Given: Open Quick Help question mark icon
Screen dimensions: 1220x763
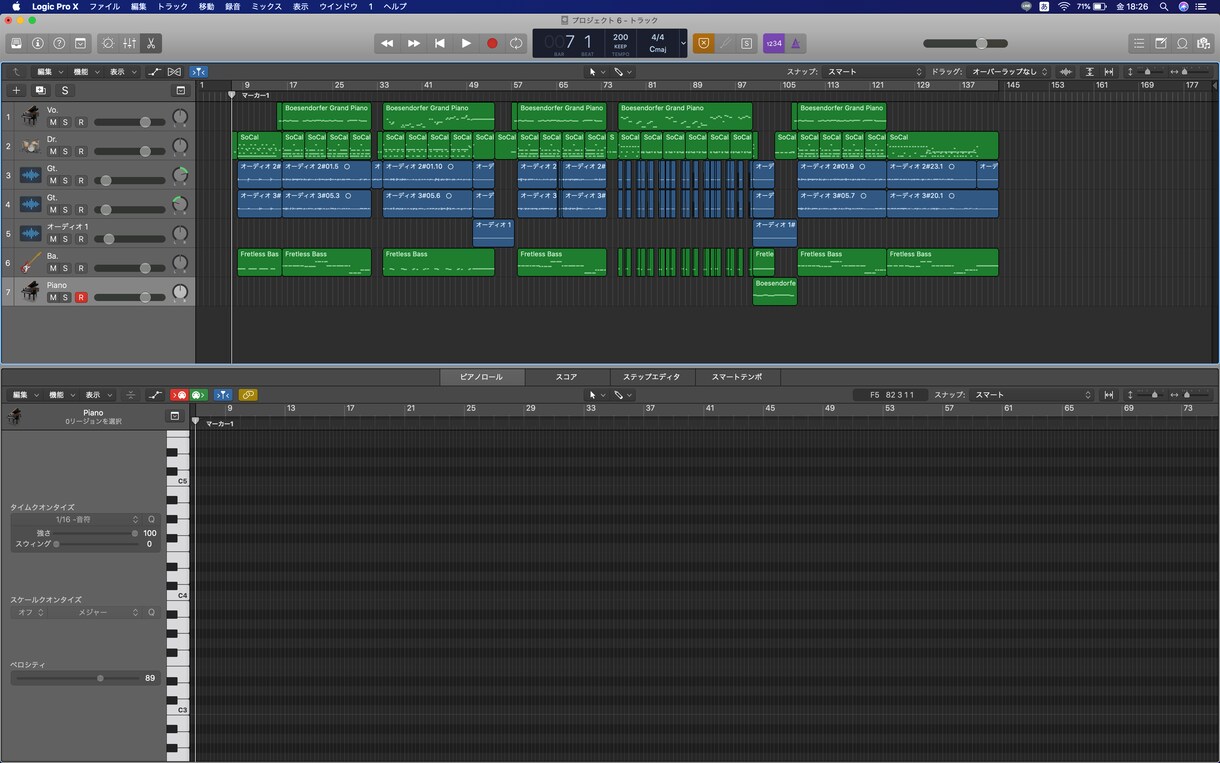Looking at the screenshot, I should point(59,43).
